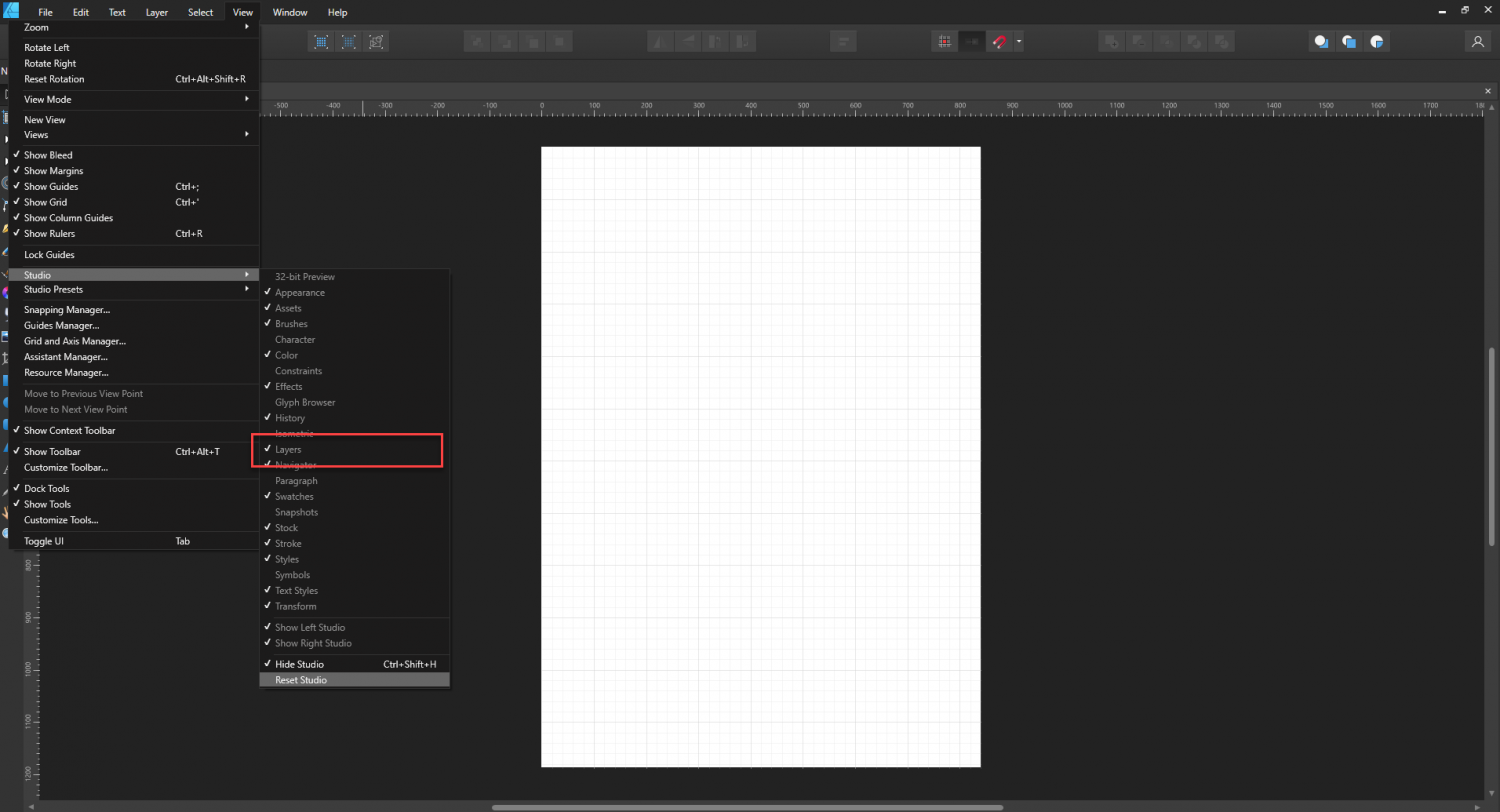Toggle Layers in the Studio submenu
The height and width of the screenshot is (812, 1500).
(288, 449)
